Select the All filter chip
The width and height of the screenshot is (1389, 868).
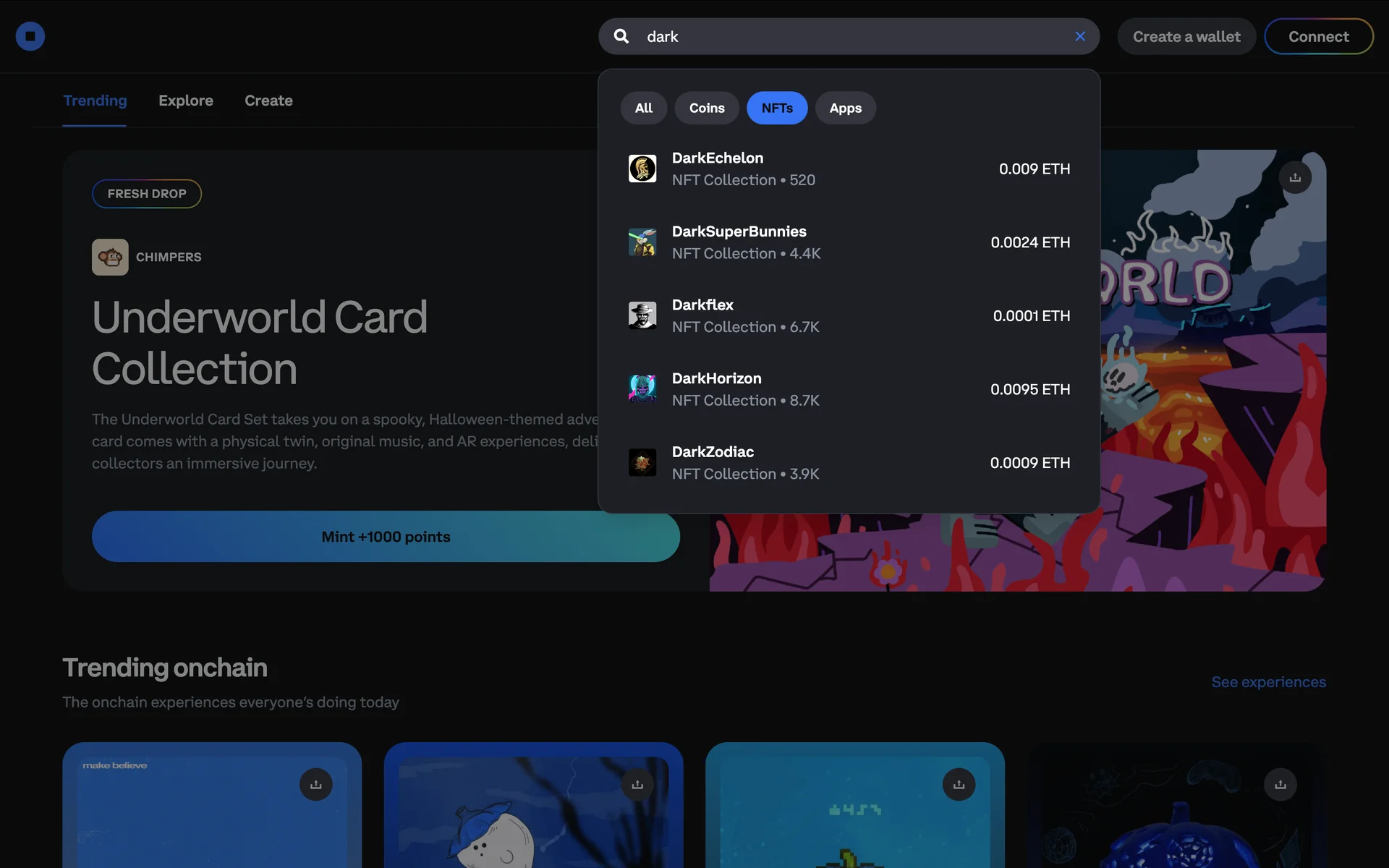pyautogui.click(x=643, y=108)
